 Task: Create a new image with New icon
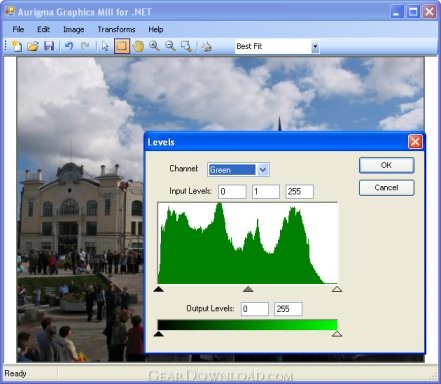pyautogui.click(x=17, y=46)
